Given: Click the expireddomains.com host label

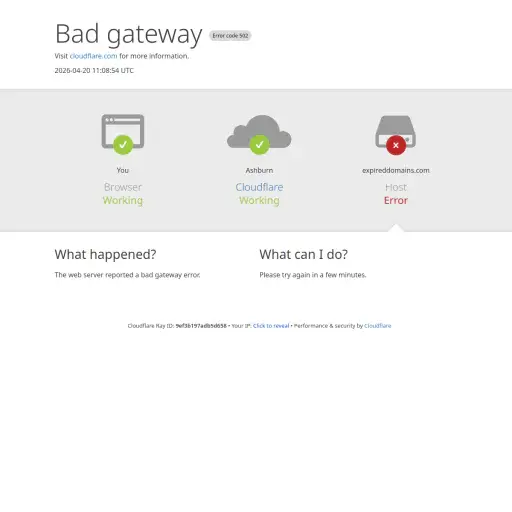Looking at the screenshot, I should [396, 170].
